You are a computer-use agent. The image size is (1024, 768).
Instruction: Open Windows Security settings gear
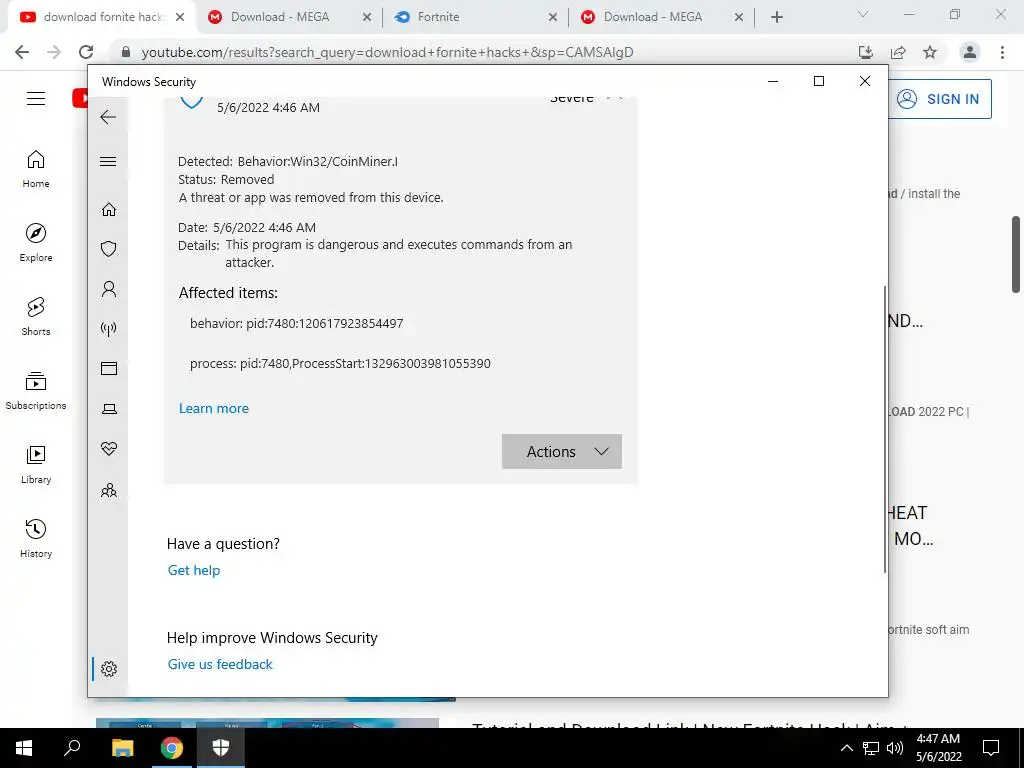[x=108, y=669]
